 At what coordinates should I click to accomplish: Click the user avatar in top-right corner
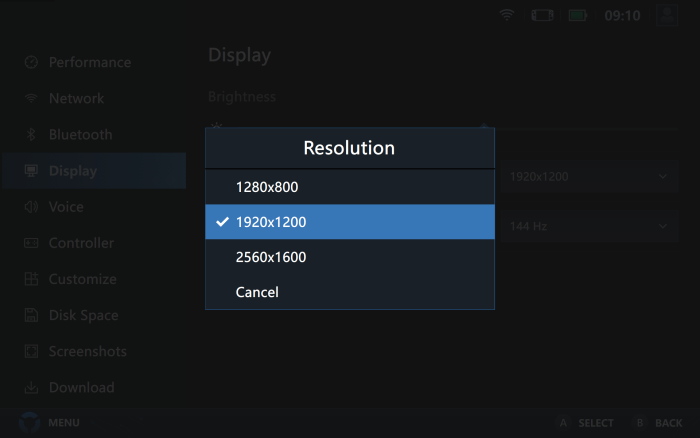tap(667, 16)
